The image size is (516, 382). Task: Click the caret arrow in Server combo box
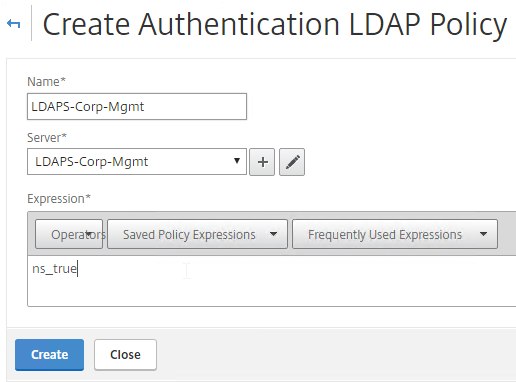(237, 161)
